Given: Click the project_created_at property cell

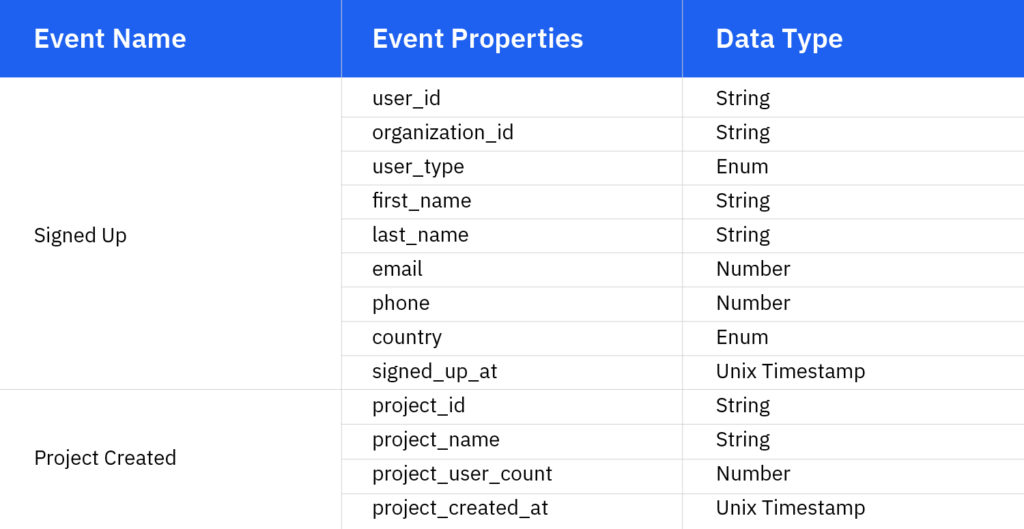Looking at the screenshot, I should pos(460,507).
